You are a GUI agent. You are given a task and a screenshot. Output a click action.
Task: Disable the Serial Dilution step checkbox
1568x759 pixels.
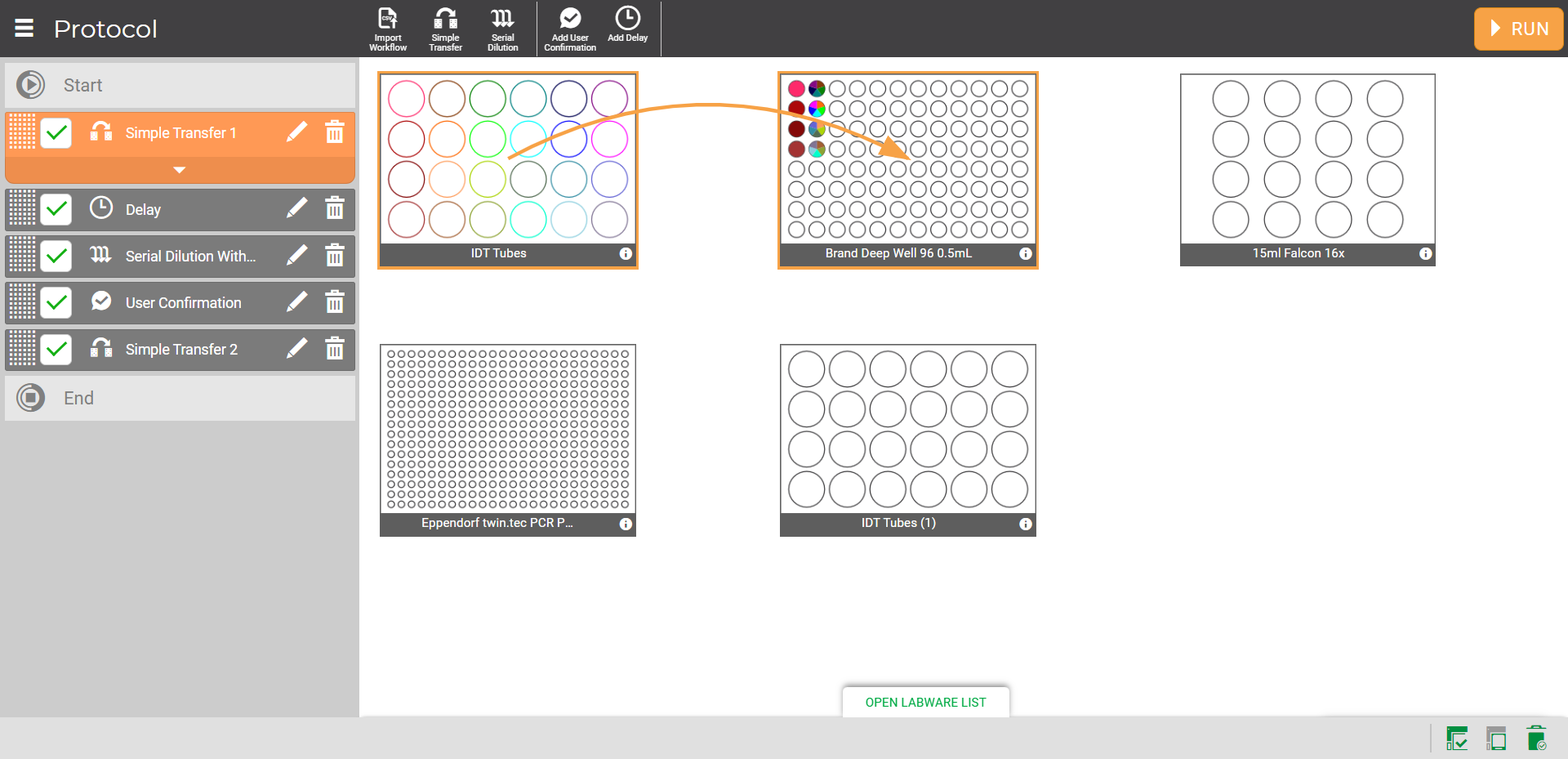tap(56, 257)
